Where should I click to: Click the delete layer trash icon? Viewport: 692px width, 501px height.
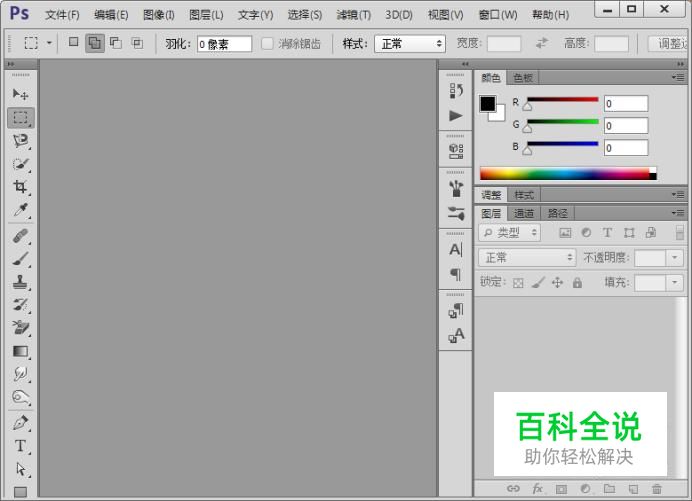pyautogui.click(x=657, y=489)
